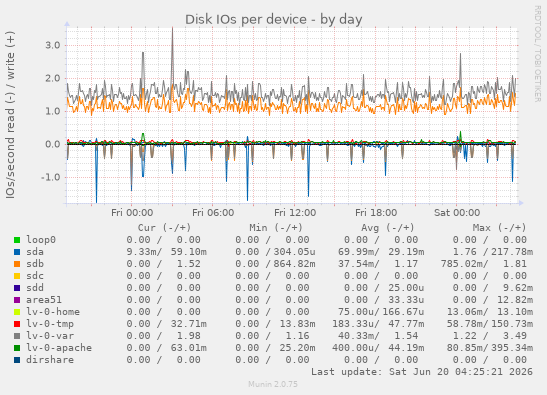547x395 pixels.
Task: Select the 'sda' legend label
Action: pos(35,252)
